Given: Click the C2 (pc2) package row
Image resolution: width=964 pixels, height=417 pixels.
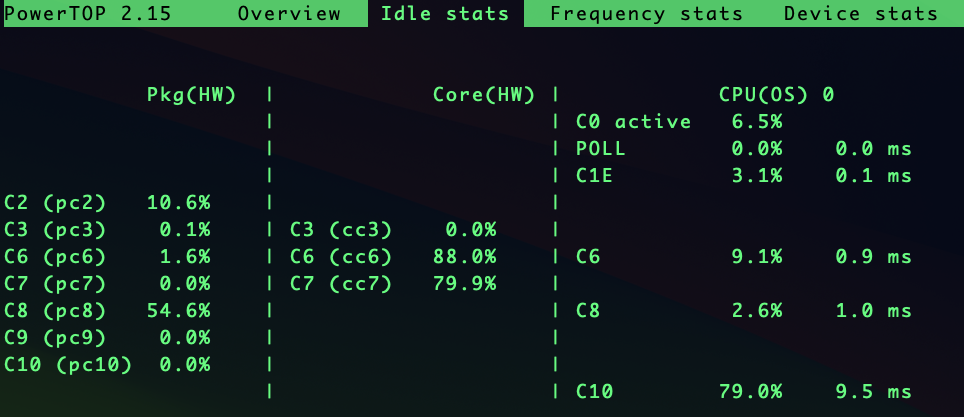Looking at the screenshot, I should click(108, 203).
